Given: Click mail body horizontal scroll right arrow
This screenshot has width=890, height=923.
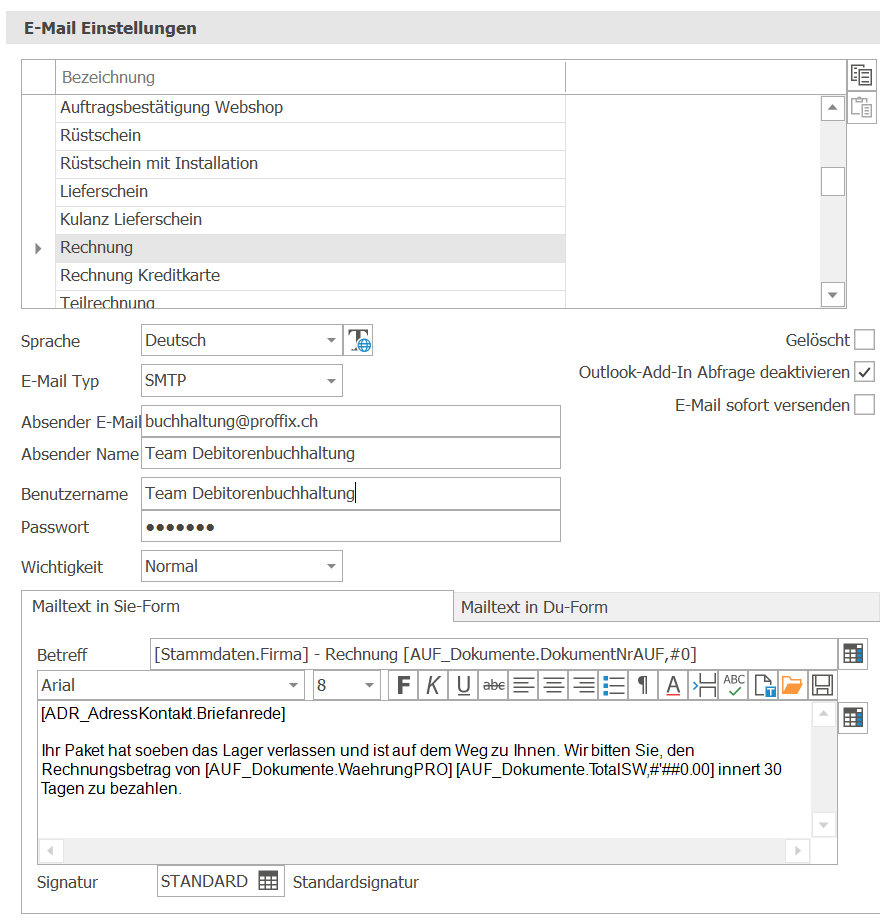Looking at the screenshot, I should [798, 851].
